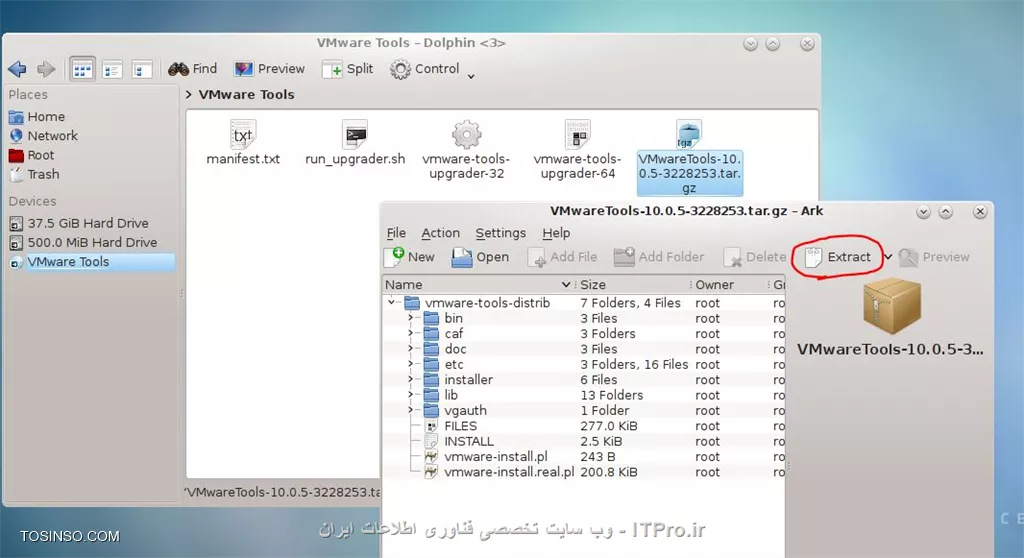Go back in Dolphin with back arrow

point(18,69)
